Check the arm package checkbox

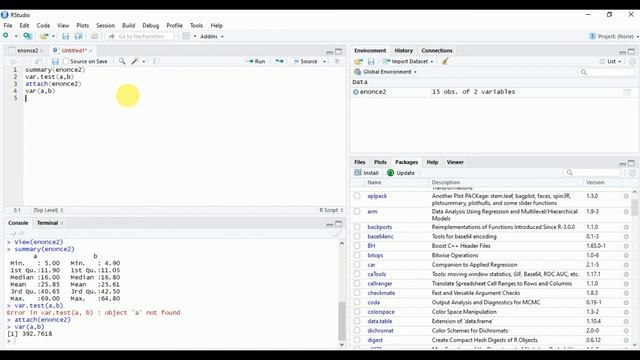pos(357,211)
